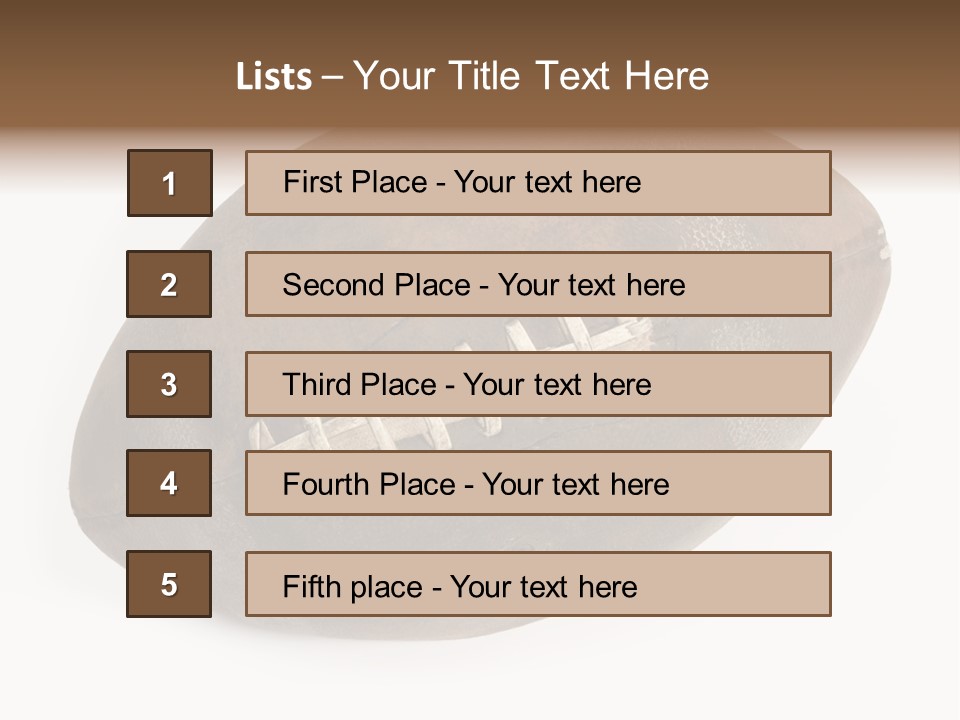Click the football laces between bars two and three
Viewport: 960px width, 720px height.
click(551, 334)
